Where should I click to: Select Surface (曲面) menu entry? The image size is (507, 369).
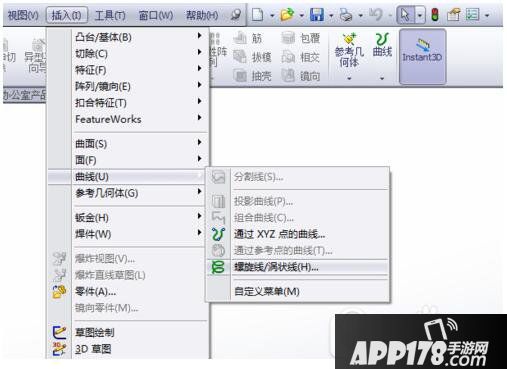[128, 144]
